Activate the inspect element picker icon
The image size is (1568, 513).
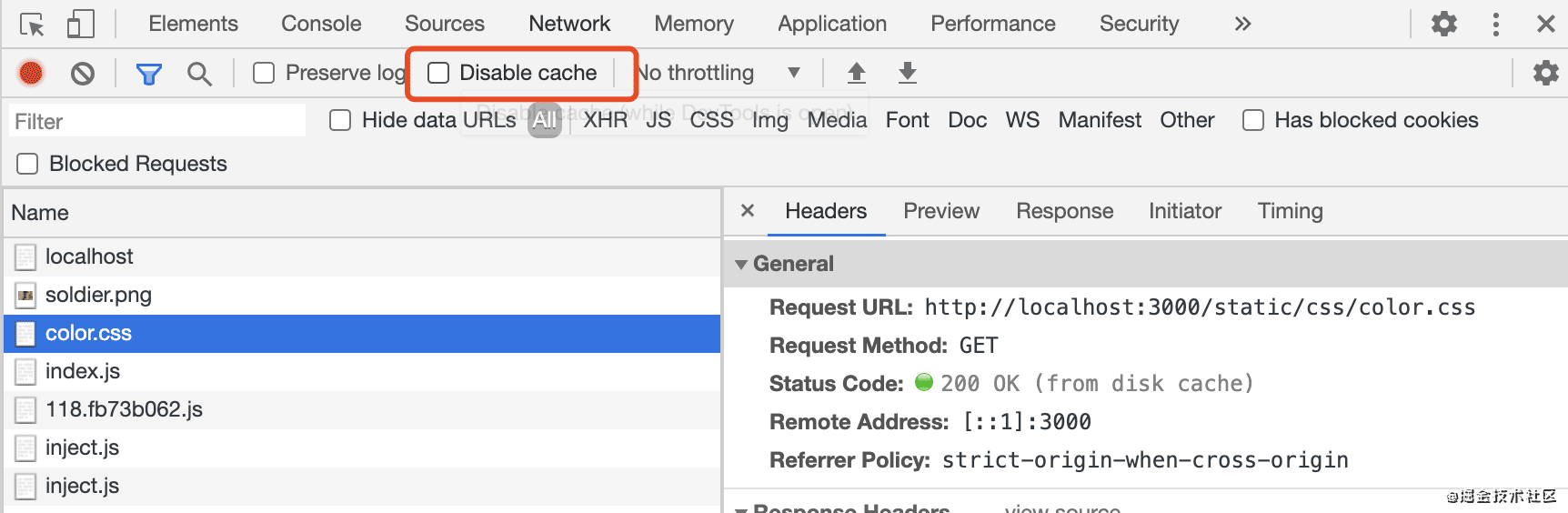[33, 25]
